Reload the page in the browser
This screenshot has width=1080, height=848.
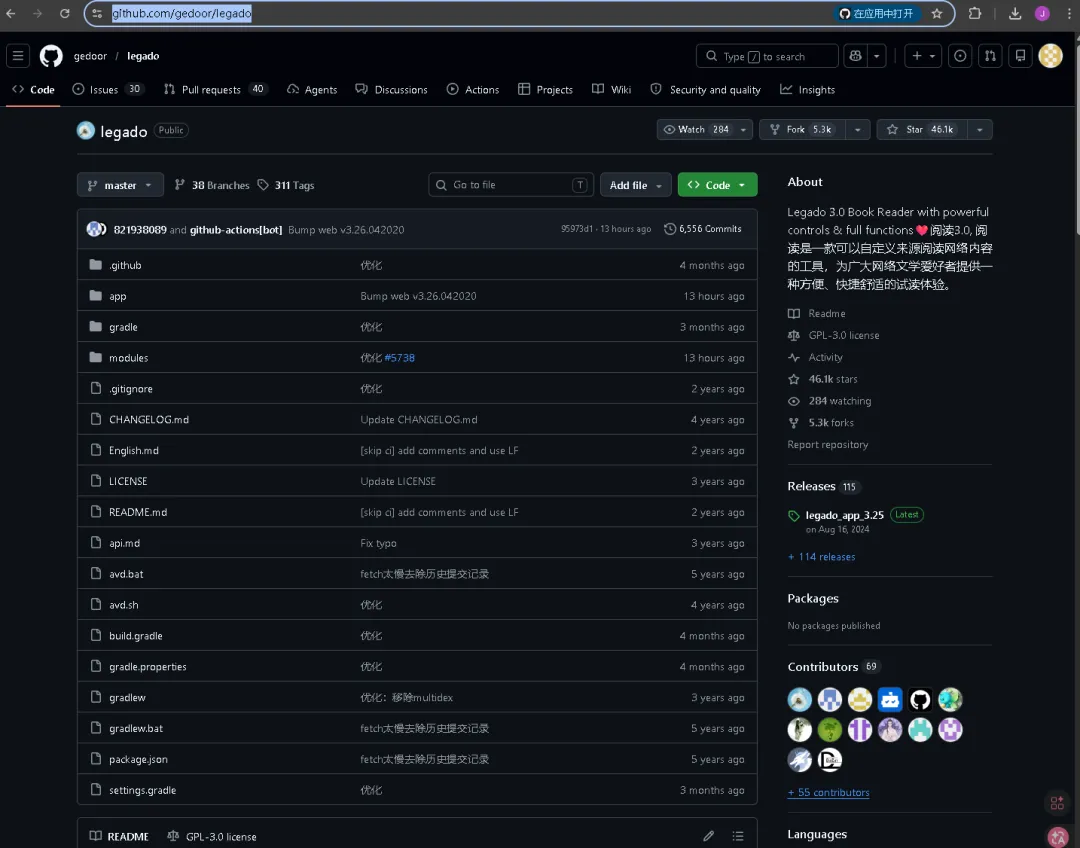coord(65,13)
